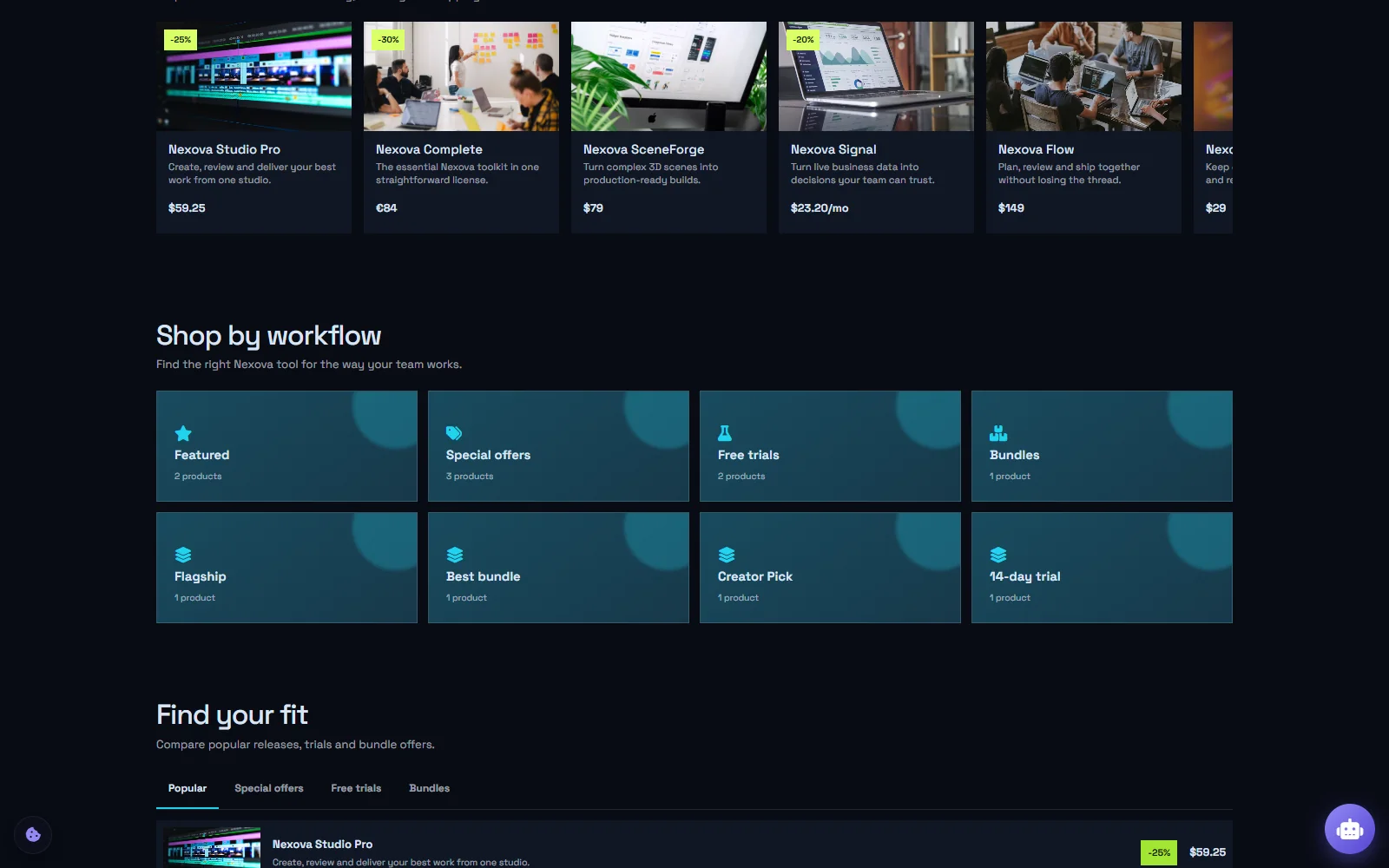Open the chatbot assistant button
Viewport: 1389px width, 868px height.
(1350, 829)
